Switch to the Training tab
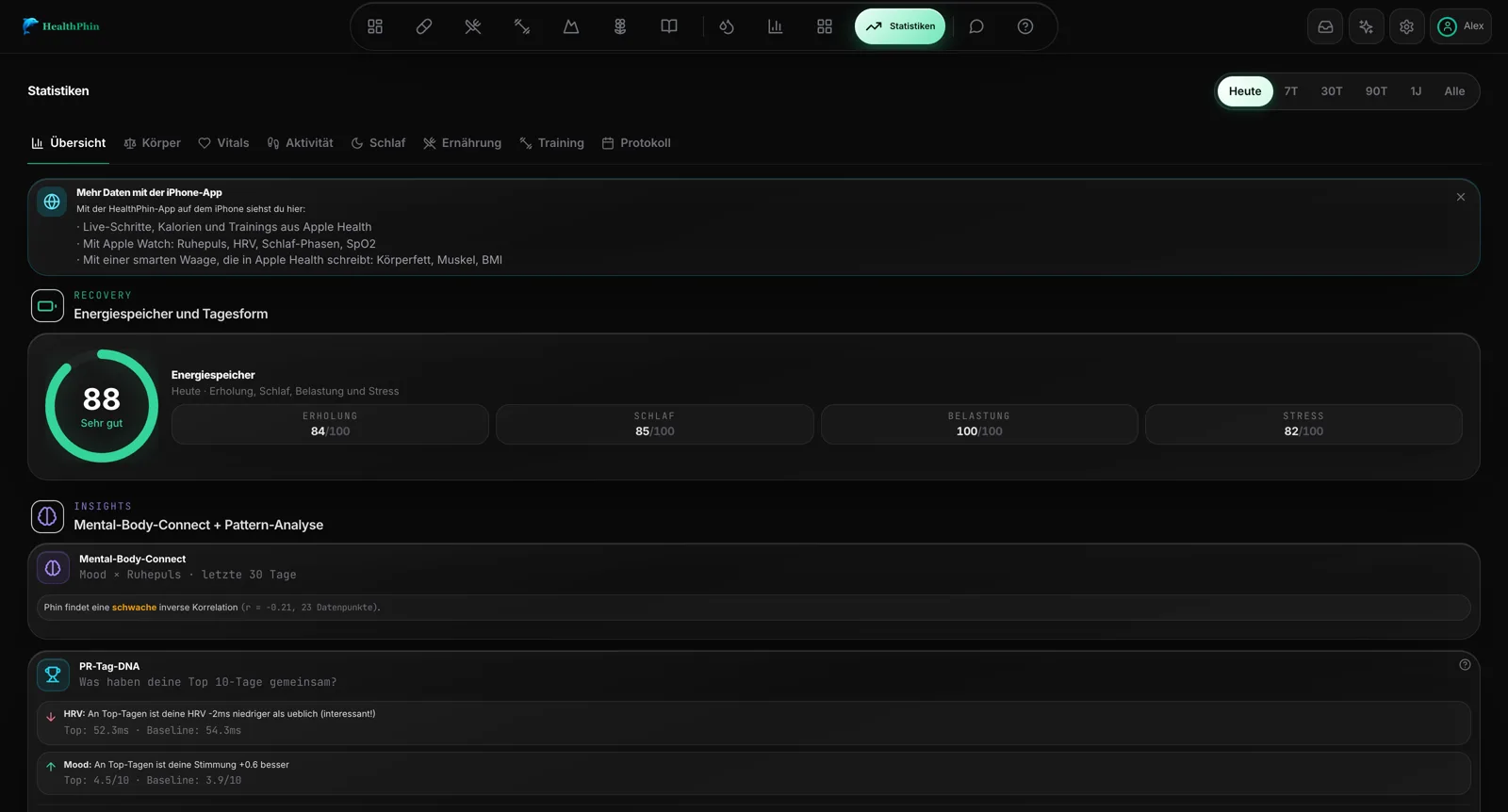 point(552,143)
